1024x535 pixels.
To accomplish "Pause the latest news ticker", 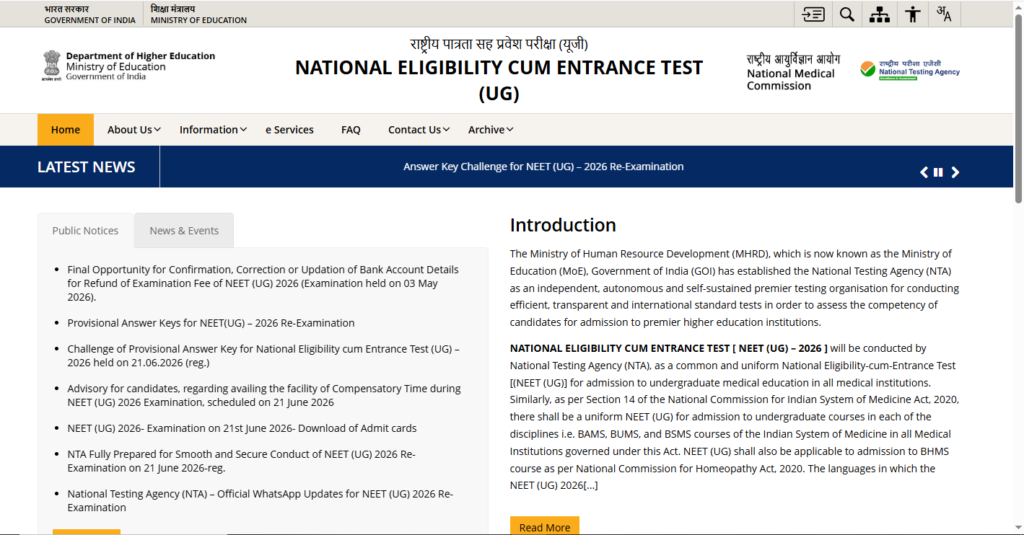I will 938,172.
